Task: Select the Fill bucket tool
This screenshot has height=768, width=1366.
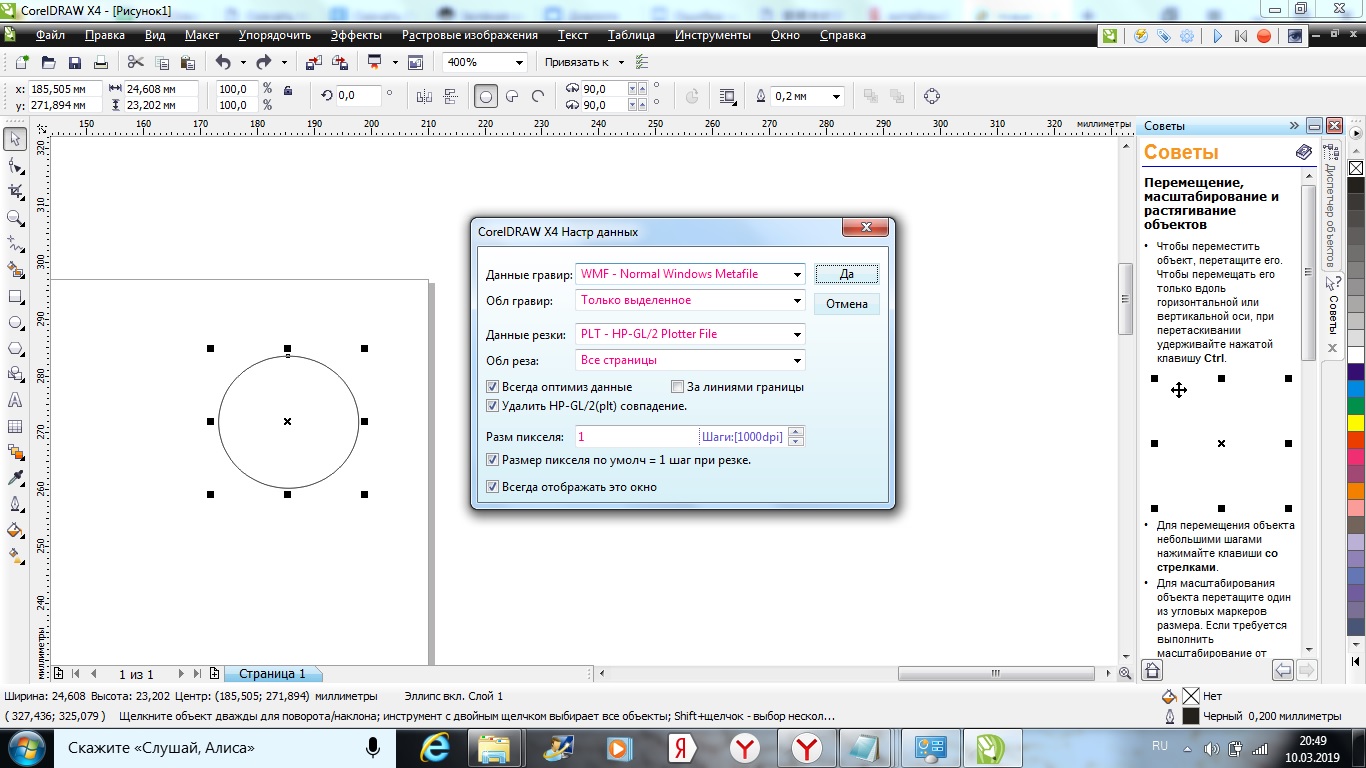Action: (x=15, y=530)
